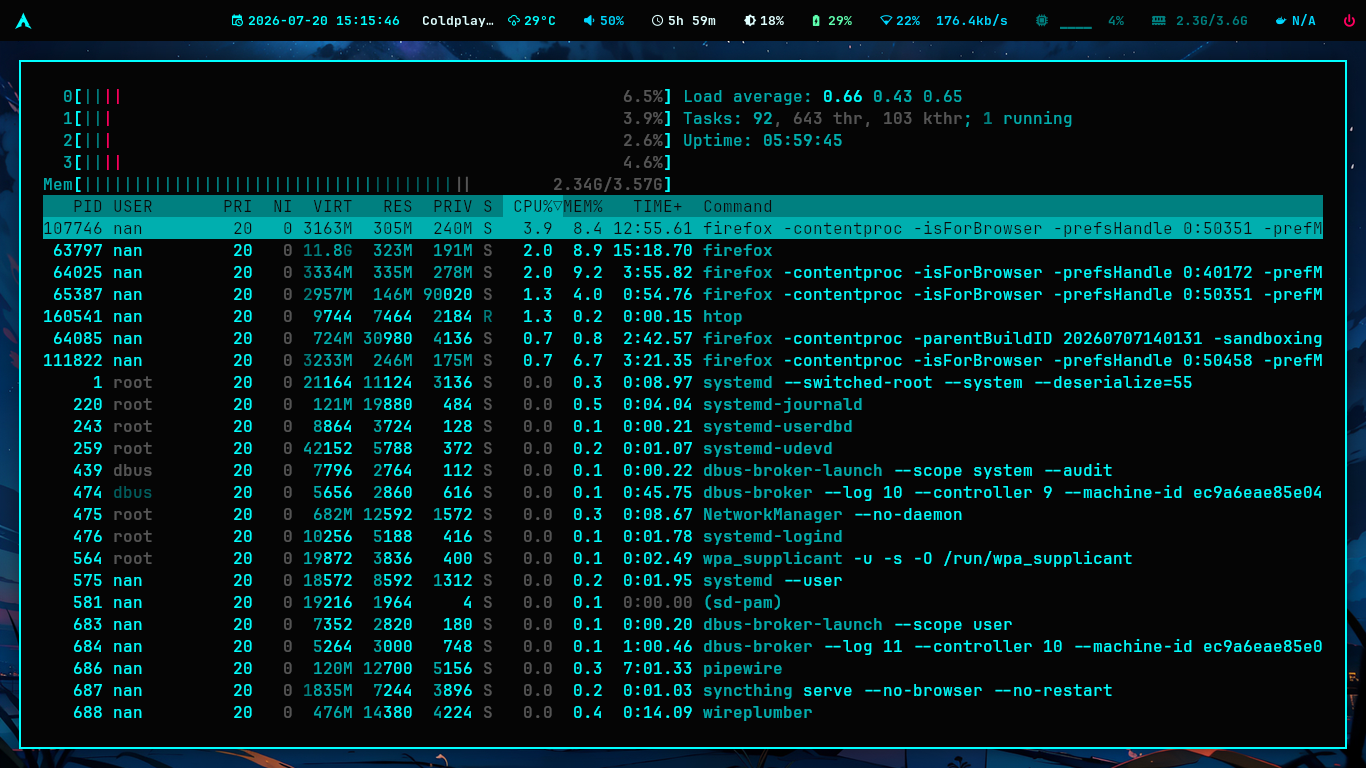The height and width of the screenshot is (768, 1366).
Task: Sort by the PID column header
Action: pyautogui.click(x=88, y=206)
